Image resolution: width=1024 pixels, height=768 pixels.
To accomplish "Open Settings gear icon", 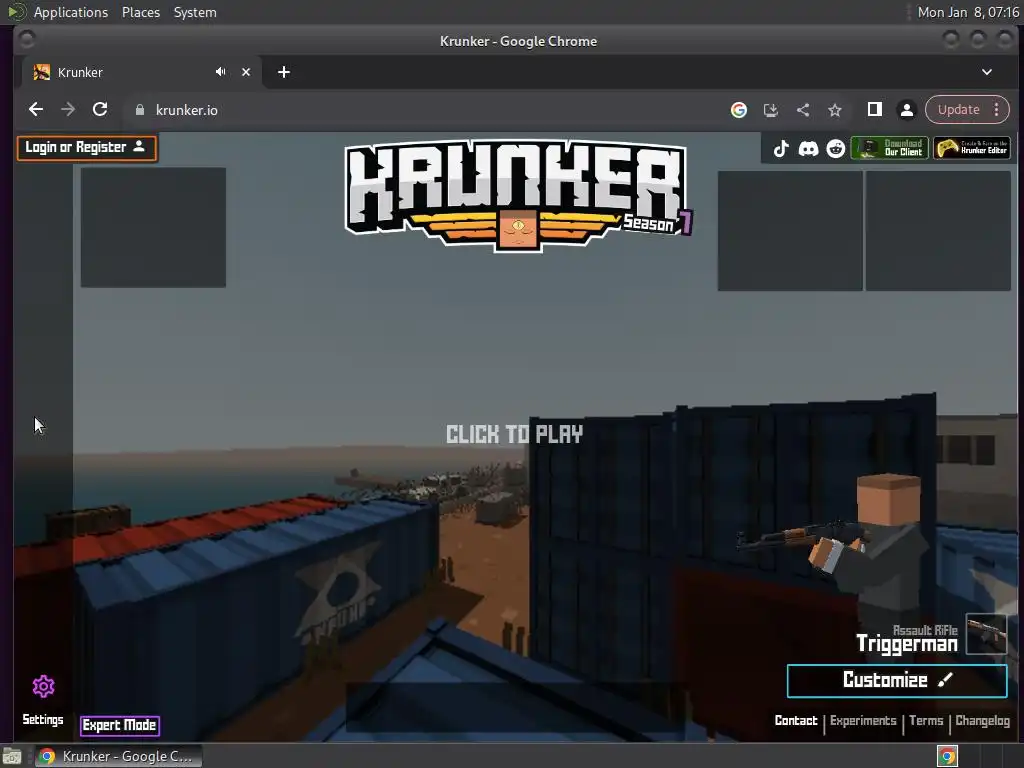I will tap(44, 686).
